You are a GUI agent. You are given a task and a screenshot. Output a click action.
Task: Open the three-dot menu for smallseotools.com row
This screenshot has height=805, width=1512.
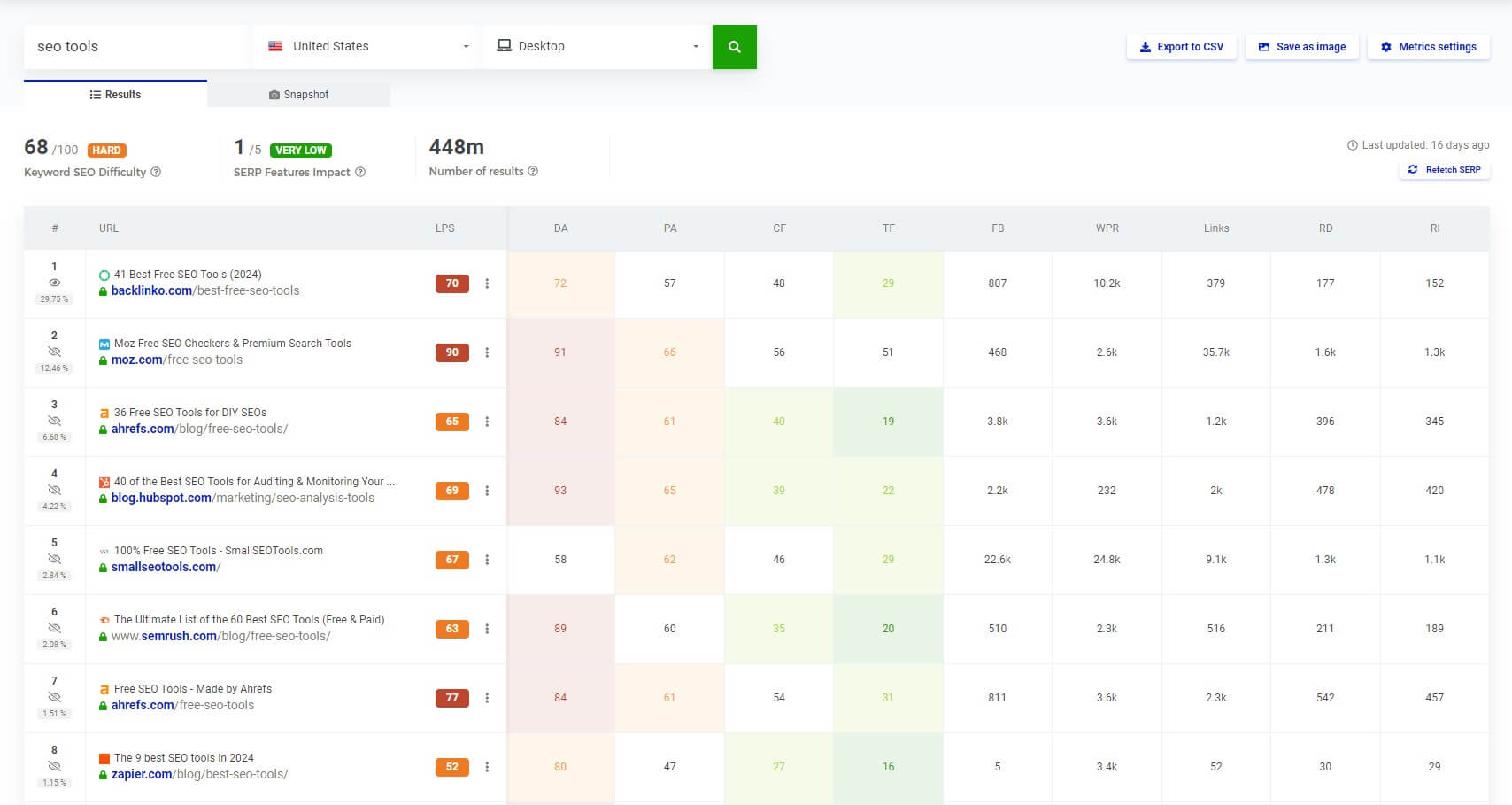487,560
